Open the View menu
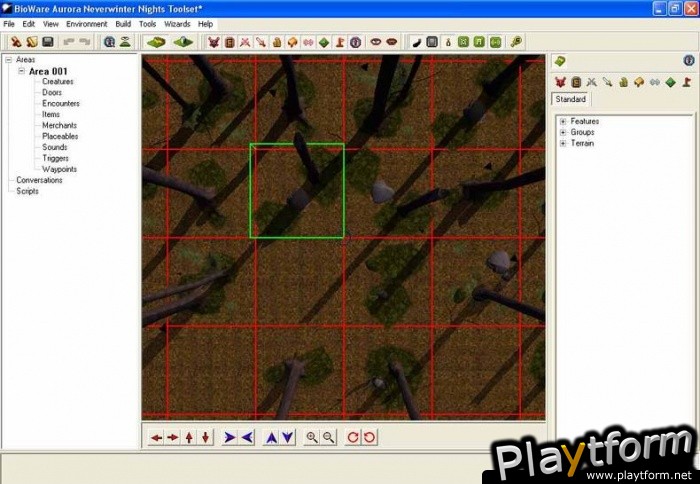 point(50,24)
